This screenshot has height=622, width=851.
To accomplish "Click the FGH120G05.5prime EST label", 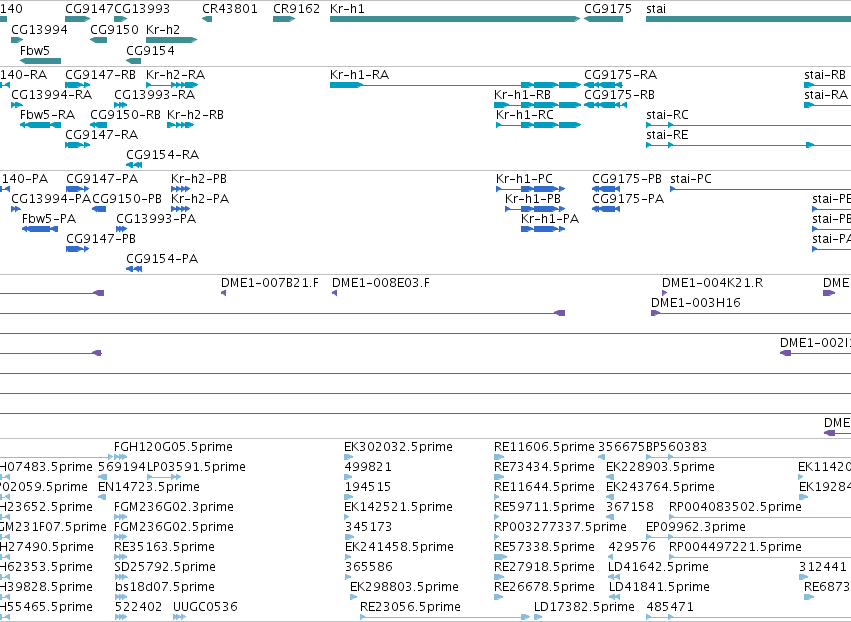I will [x=173, y=447].
